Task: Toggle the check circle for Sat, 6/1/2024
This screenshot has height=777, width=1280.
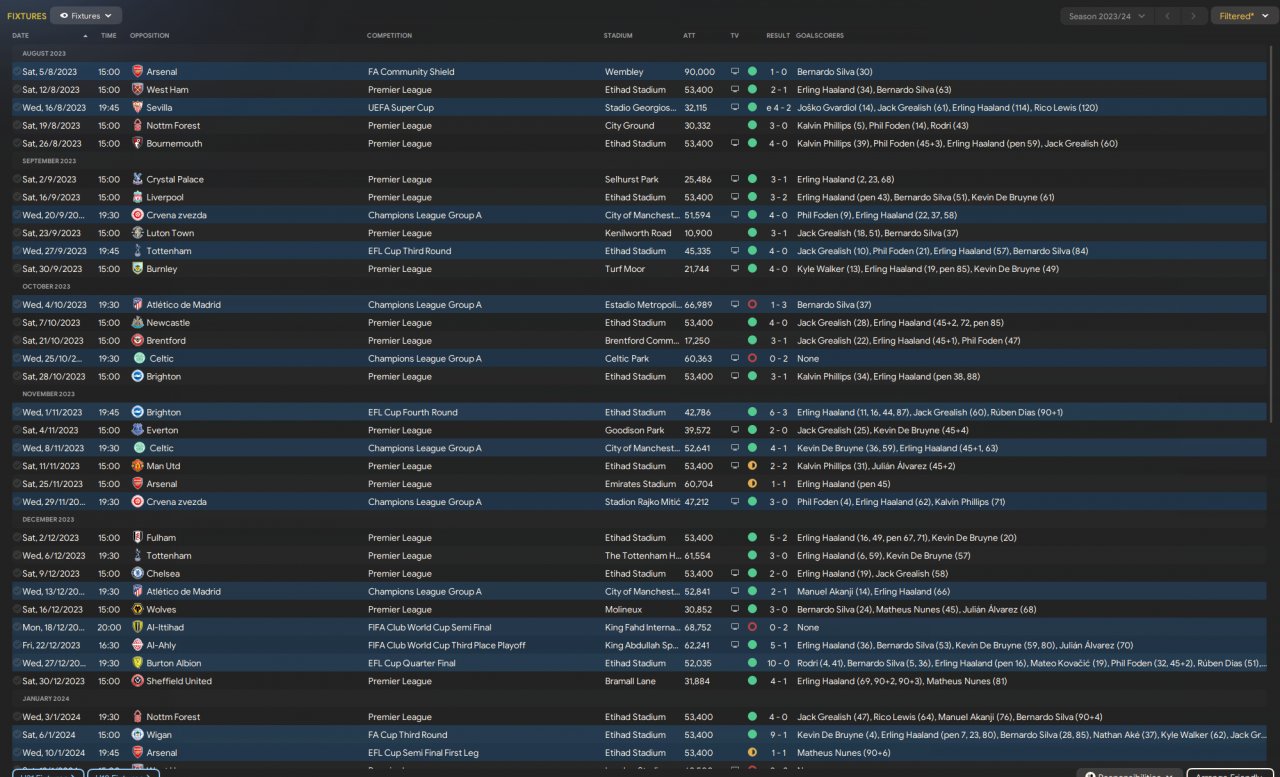Action: pyautogui.click(x=17, y=735)
